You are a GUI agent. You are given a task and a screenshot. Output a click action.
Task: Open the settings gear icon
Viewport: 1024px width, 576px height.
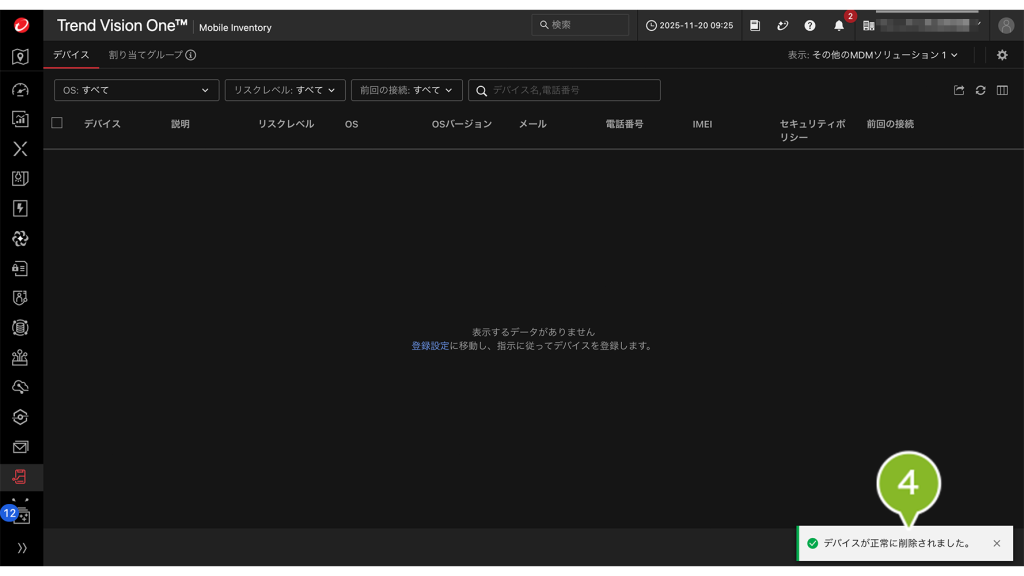(1002, 55)
